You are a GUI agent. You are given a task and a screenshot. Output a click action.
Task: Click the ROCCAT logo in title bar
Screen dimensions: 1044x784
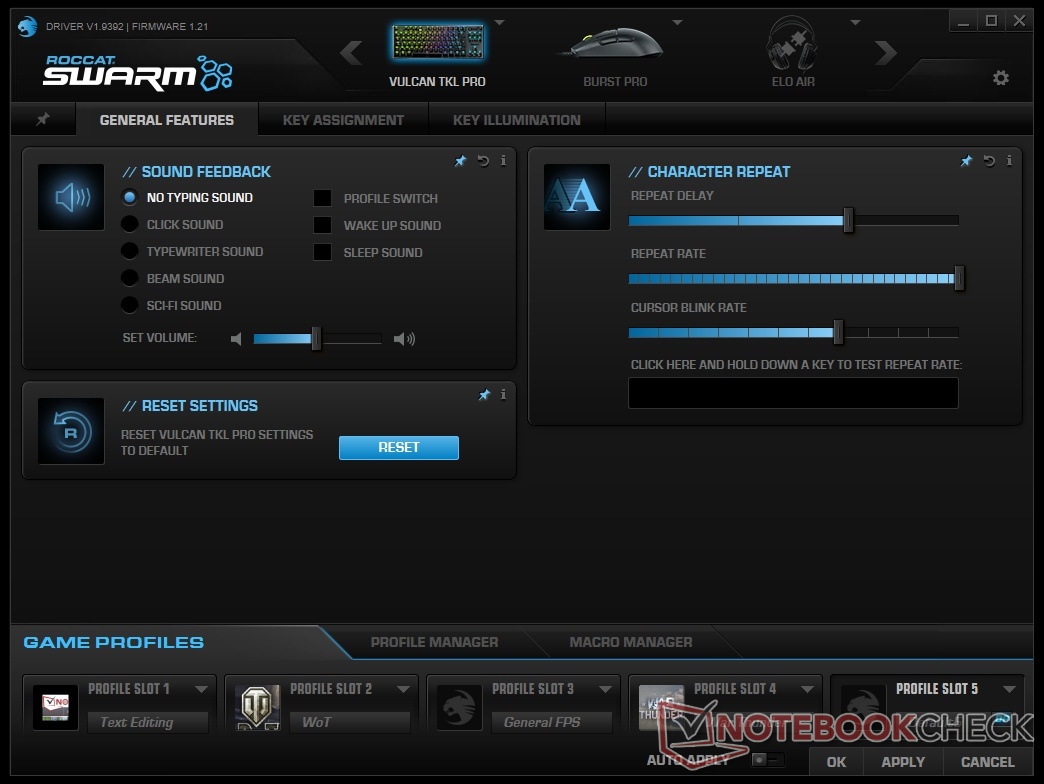point(27,27)
